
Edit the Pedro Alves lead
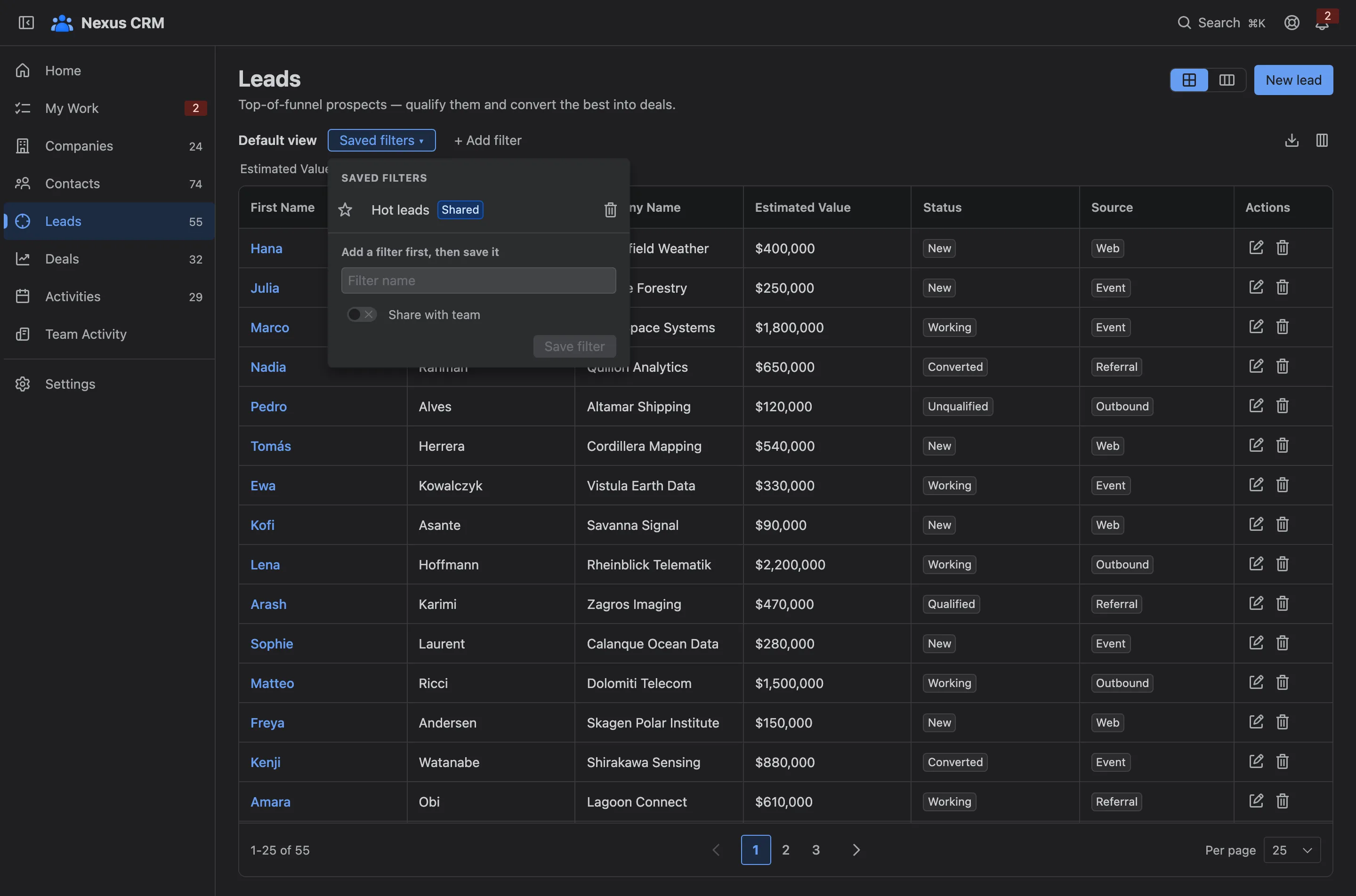[x=1256, y=406]
